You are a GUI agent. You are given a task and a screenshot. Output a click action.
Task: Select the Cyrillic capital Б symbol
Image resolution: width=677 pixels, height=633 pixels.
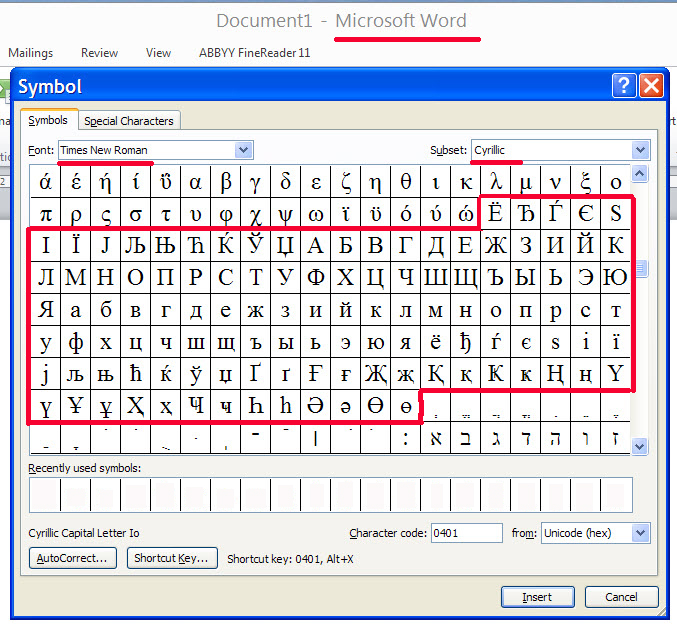click(x=345, y=245)
